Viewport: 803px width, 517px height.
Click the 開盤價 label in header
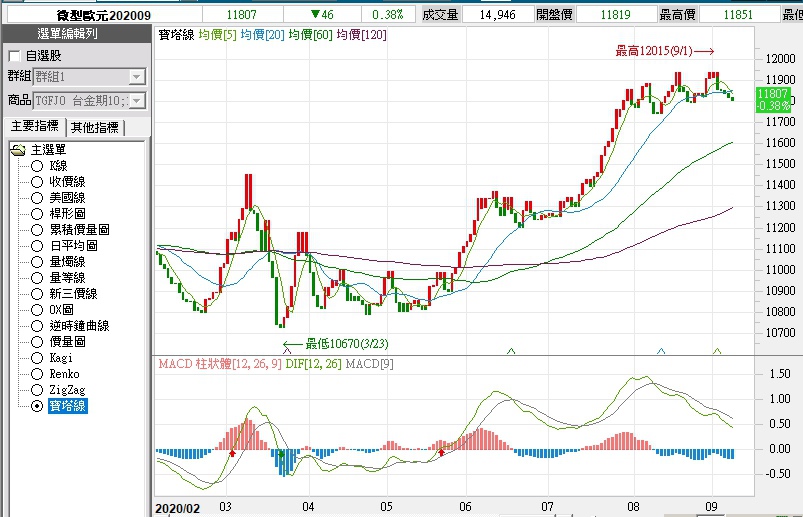[x=555, y=14]
